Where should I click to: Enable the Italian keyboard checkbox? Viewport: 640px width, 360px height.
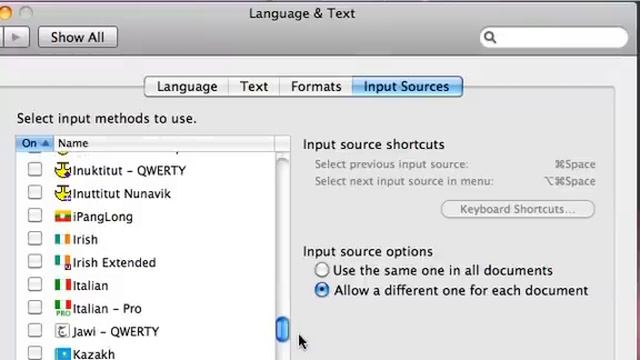click(x=35, y=284)
